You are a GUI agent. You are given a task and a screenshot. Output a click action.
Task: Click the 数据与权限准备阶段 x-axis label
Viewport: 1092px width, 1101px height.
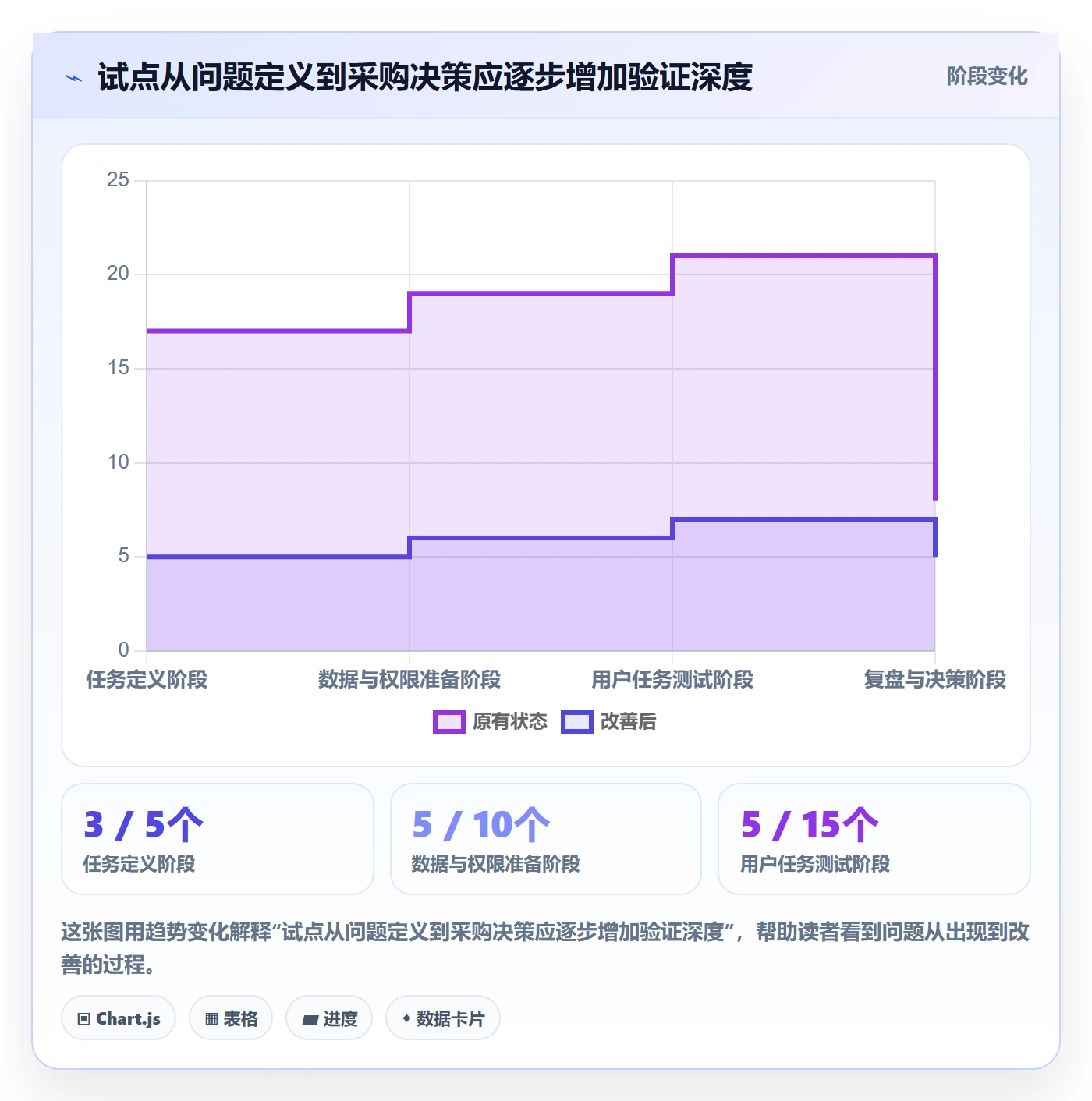coord(409,679)
